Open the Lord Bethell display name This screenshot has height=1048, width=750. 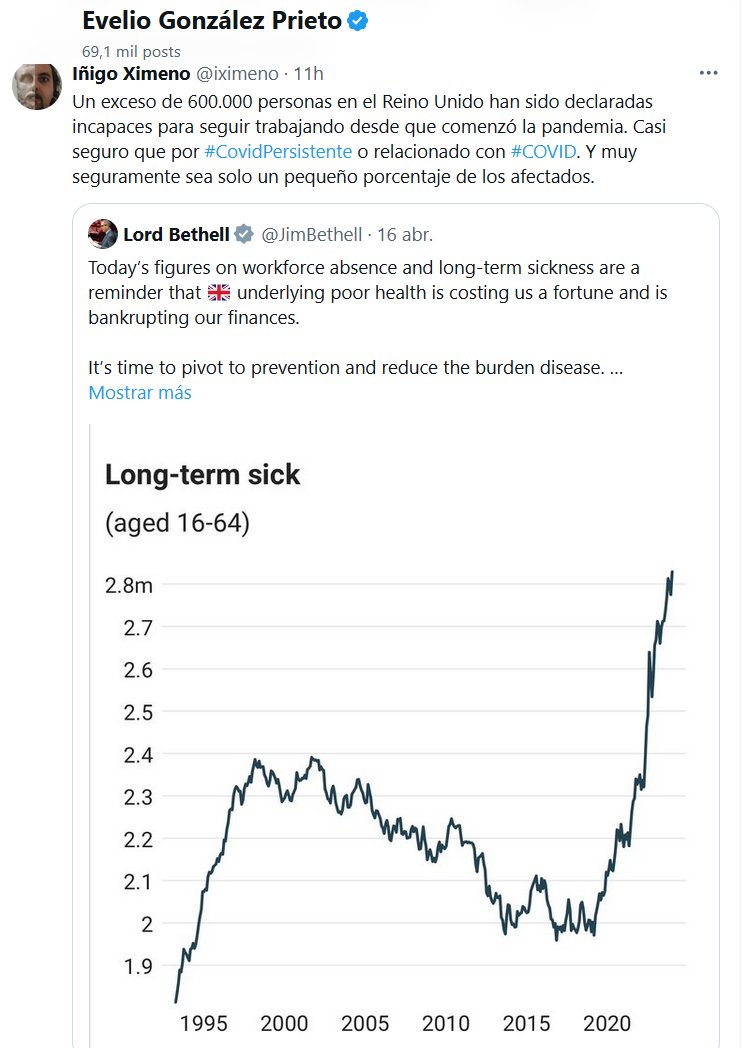175,235
